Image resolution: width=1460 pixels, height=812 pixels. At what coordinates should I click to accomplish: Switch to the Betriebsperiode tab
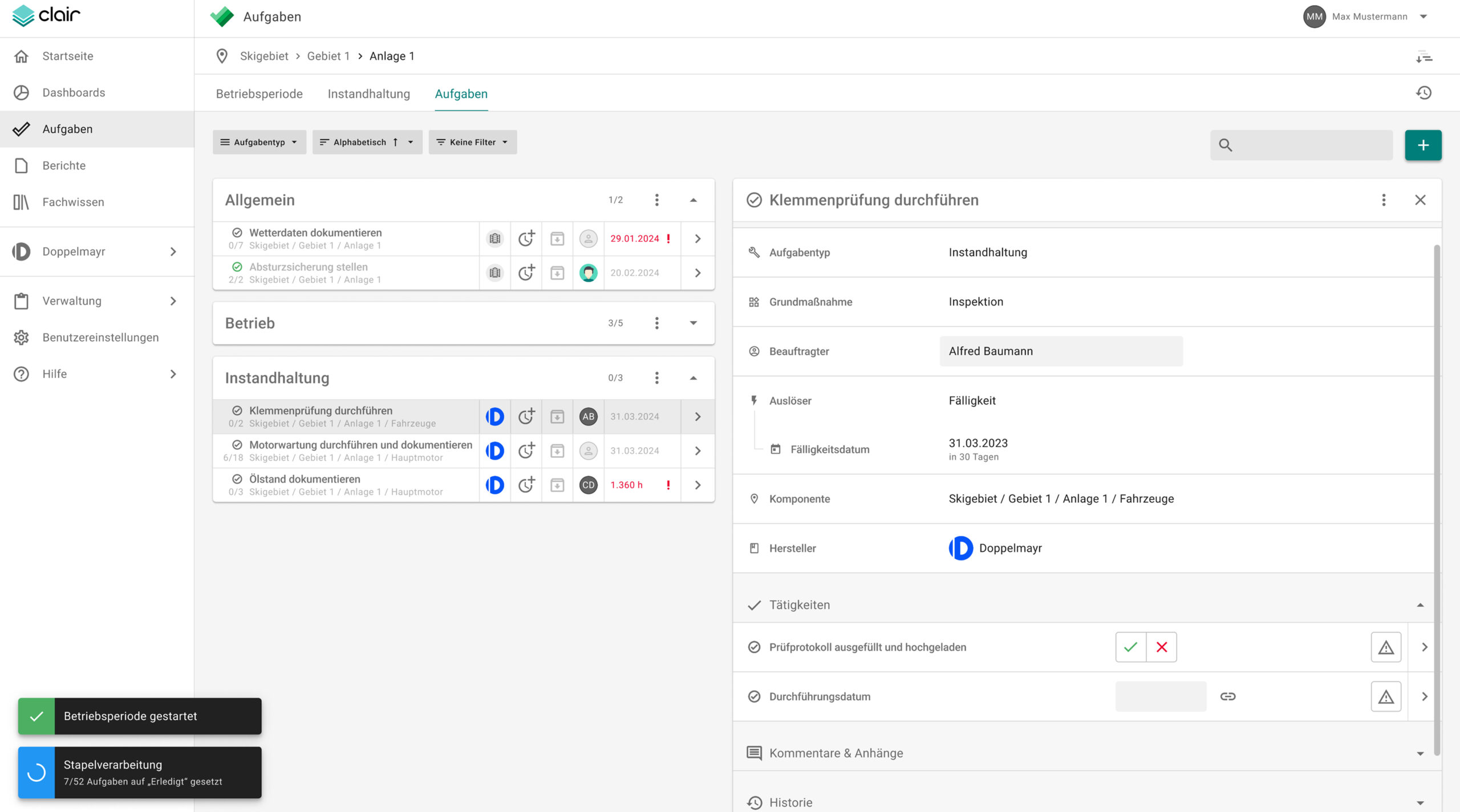(259, 94)
